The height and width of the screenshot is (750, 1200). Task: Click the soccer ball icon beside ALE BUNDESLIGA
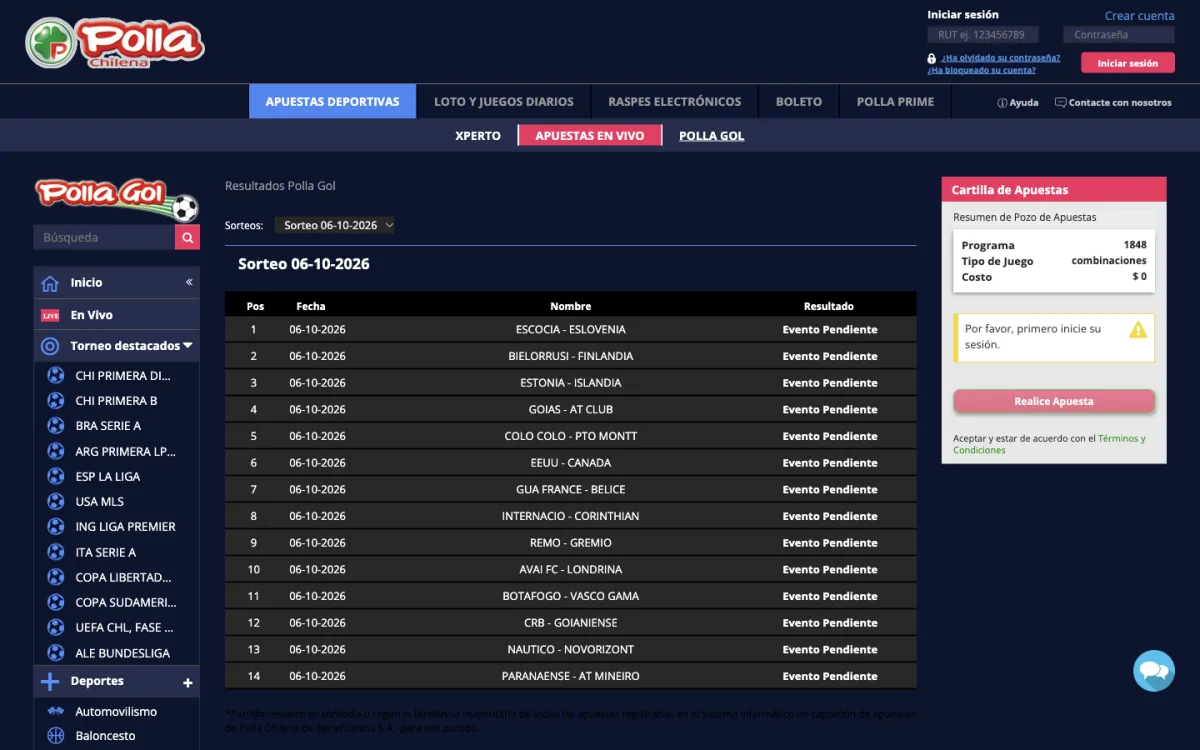56,653
